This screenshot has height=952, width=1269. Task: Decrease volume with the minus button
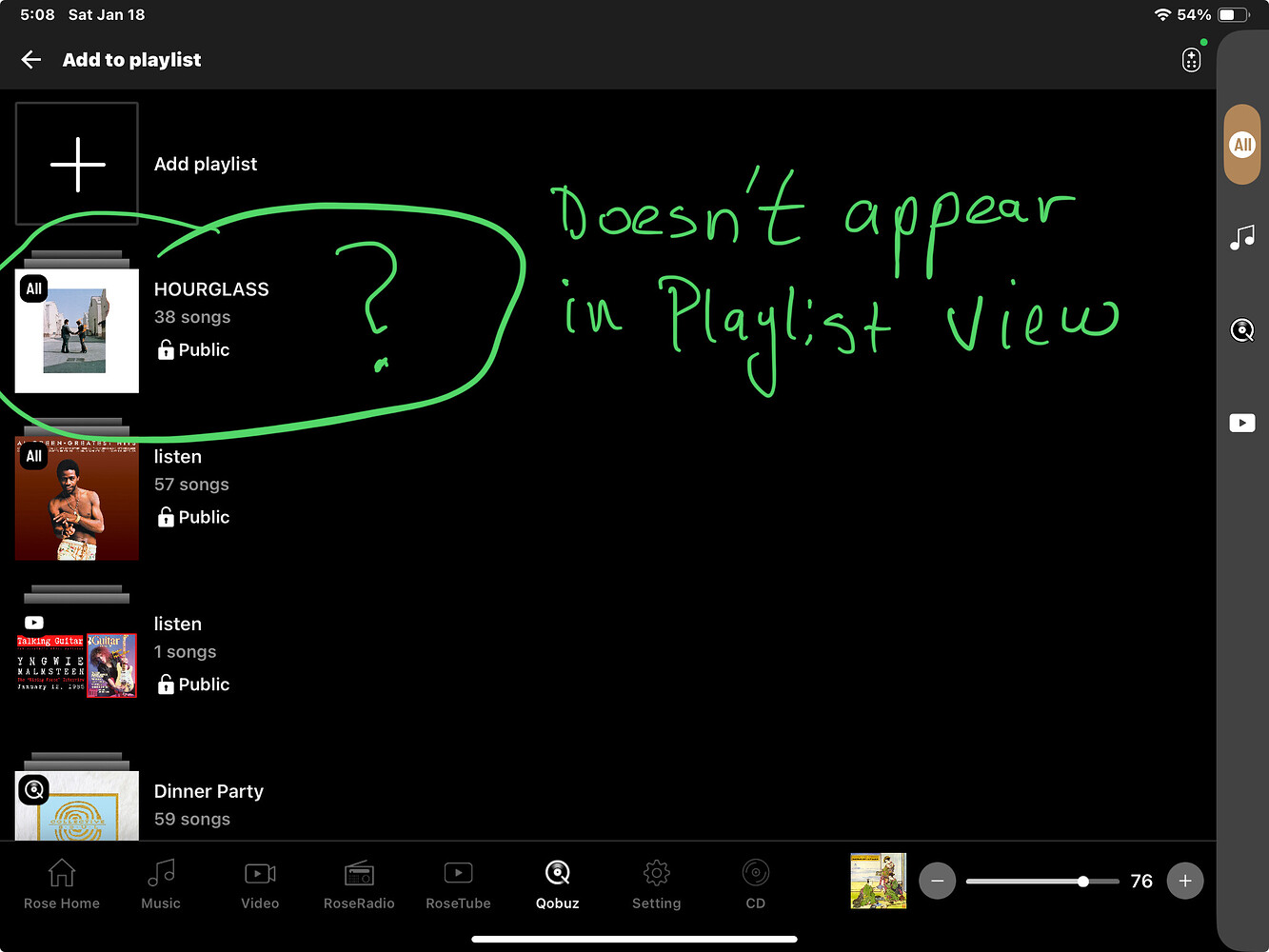tap(938, 881)
